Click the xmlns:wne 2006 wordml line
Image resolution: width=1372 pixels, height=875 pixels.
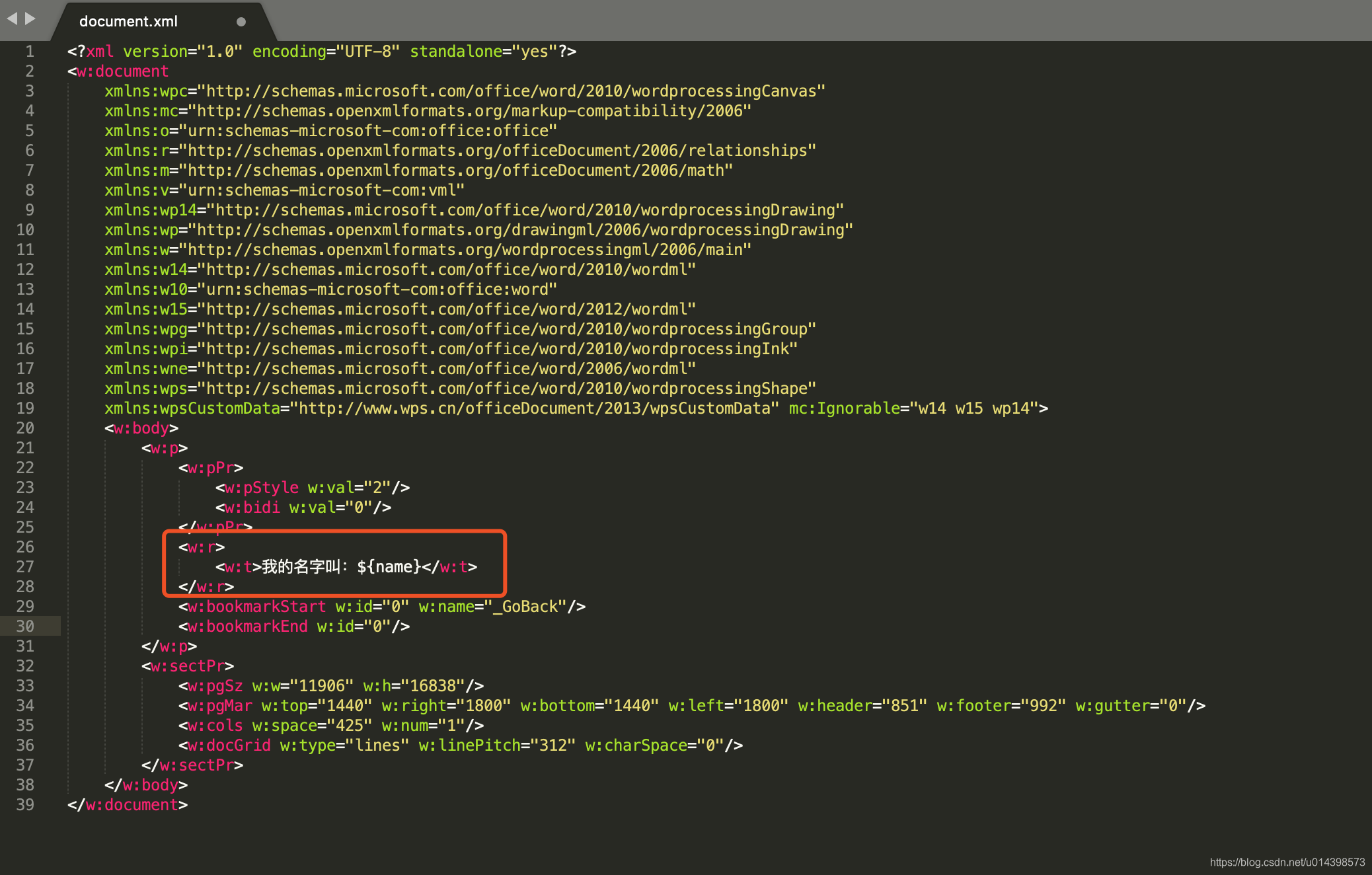(x=400, y=369)
